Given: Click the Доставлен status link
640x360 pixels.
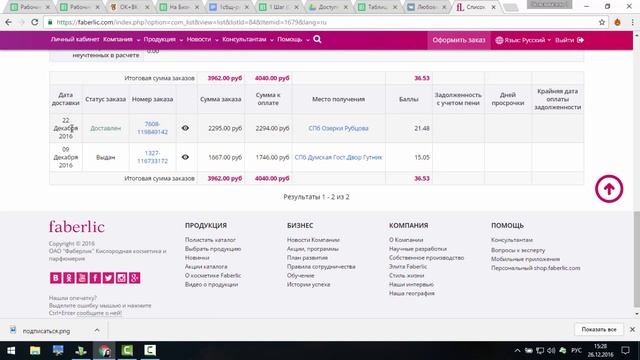Looking at the screenshot, I should [105, 128].
